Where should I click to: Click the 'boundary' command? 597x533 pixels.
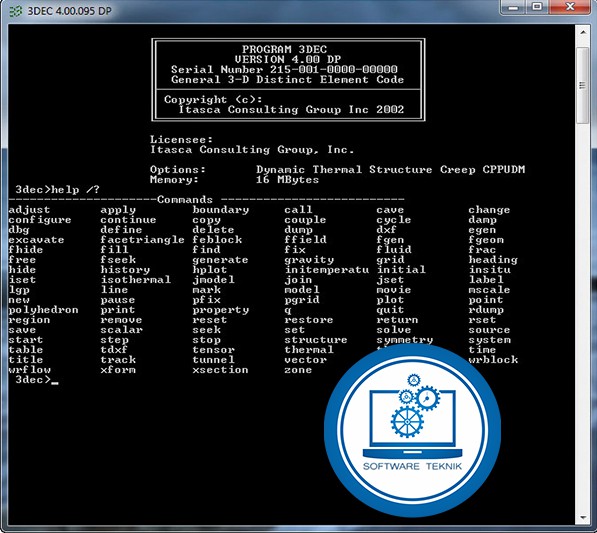pos(220,210)
